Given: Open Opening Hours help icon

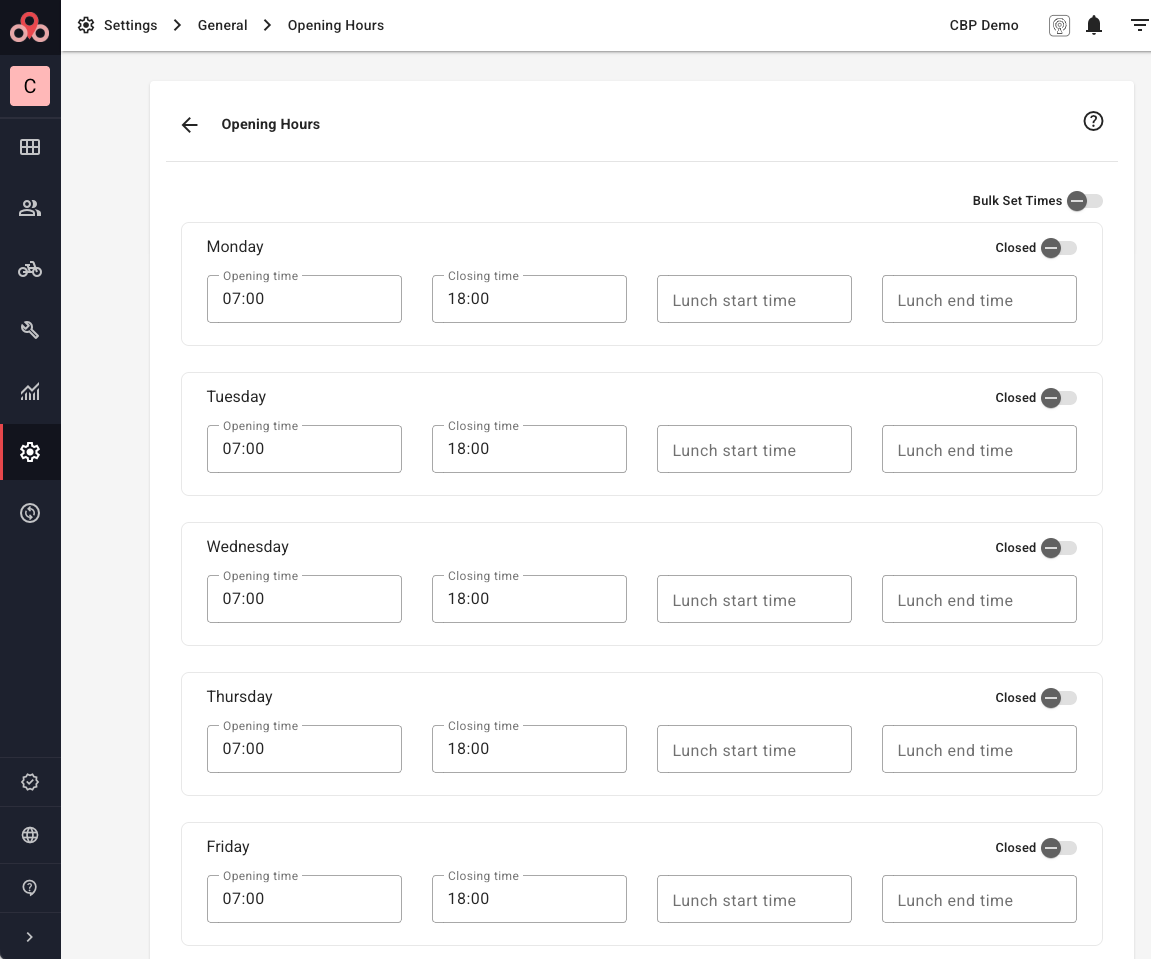Looking at the screenshot, I should coord(1093,121).
